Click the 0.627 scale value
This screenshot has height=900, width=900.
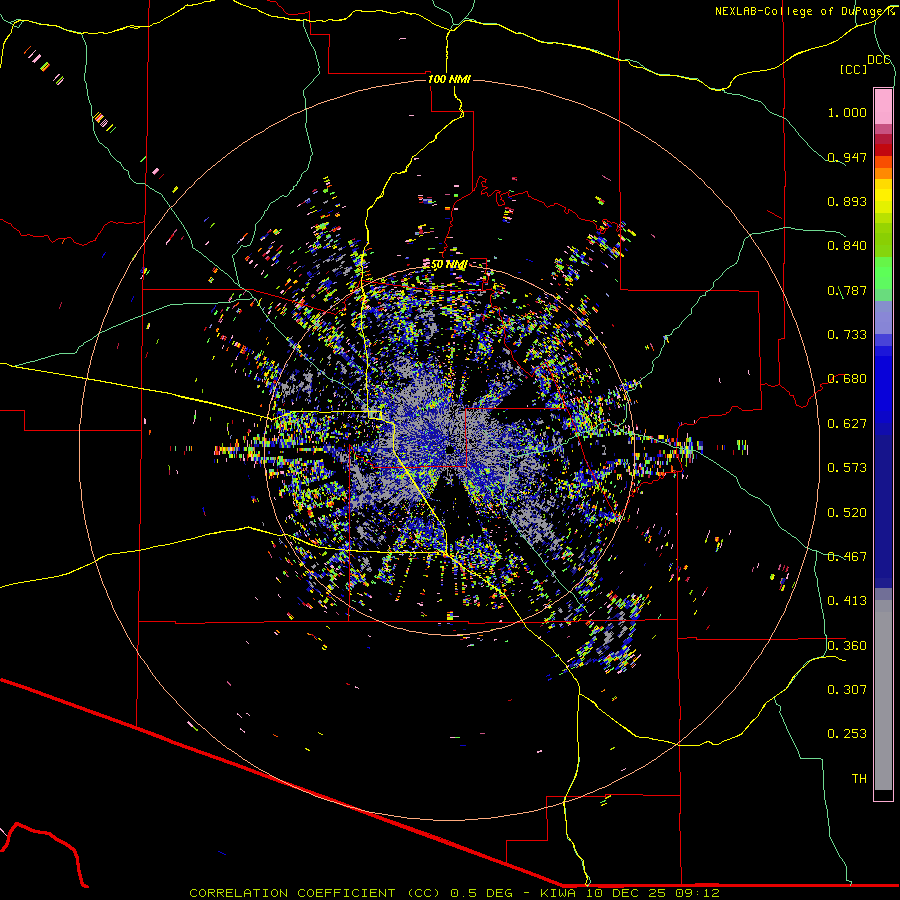[x=847, y=424]
